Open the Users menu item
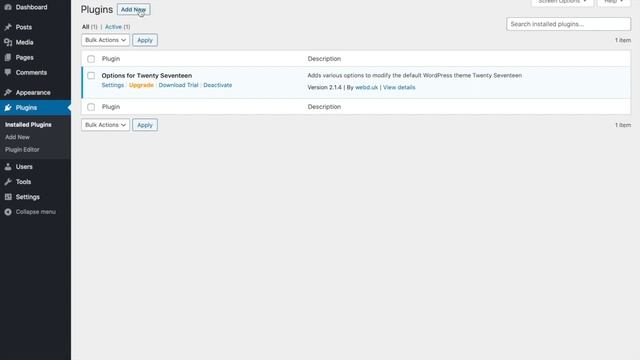The width and height of the screenshot is (640, 360). 24,167
